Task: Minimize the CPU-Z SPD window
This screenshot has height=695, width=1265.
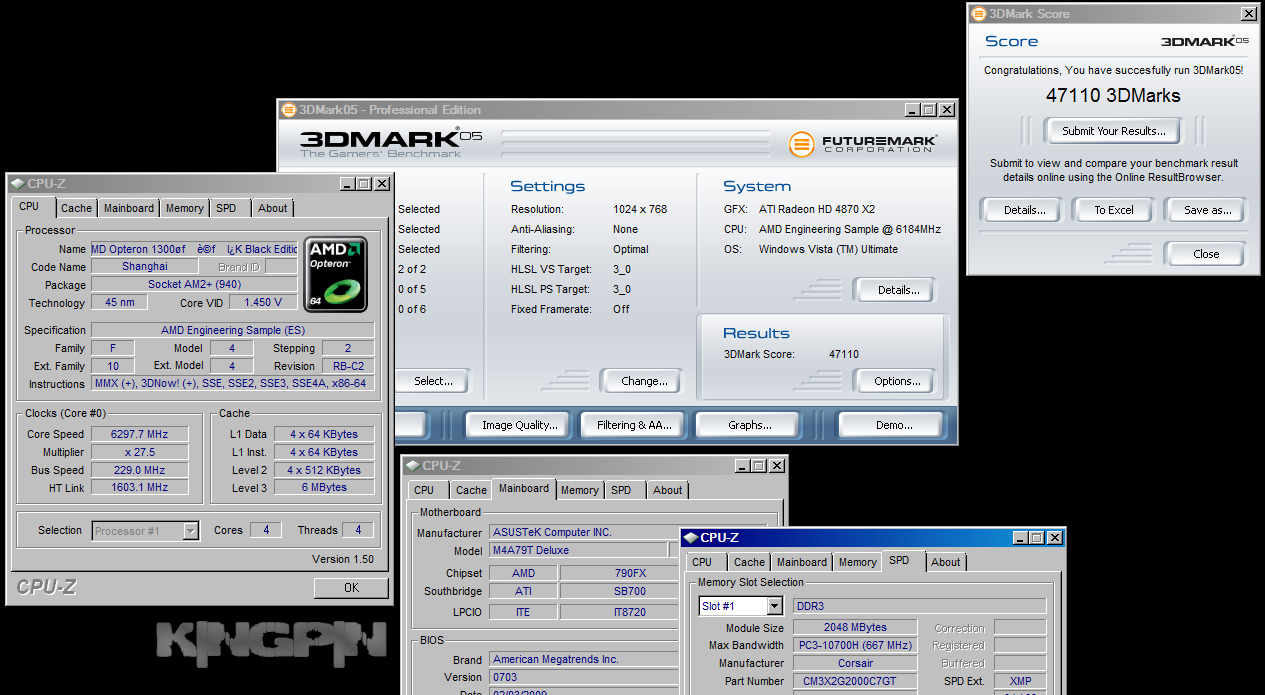Action: pos(1020,538)
